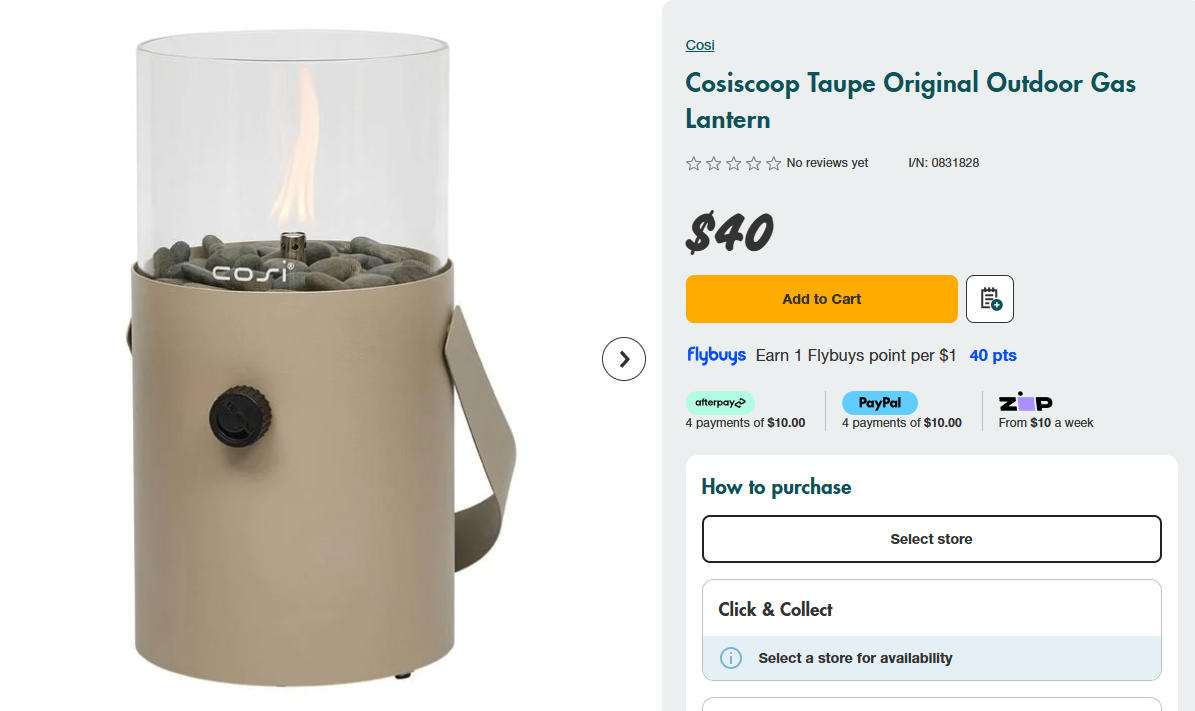Add the lantern to cart
The image size is (1195, 711).
tap(821, 298)
